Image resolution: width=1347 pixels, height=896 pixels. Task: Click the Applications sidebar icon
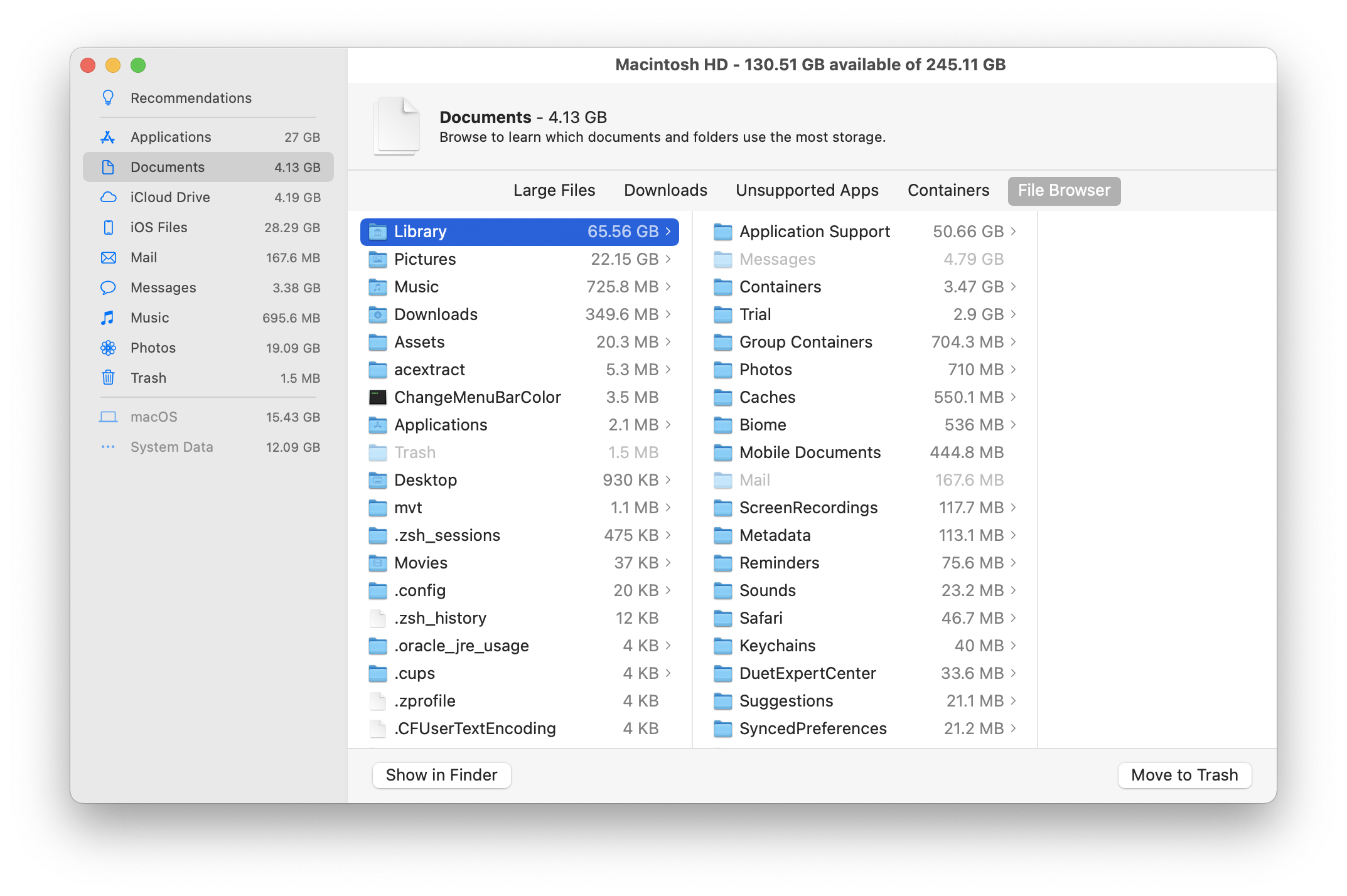click(x=109, y=137)
